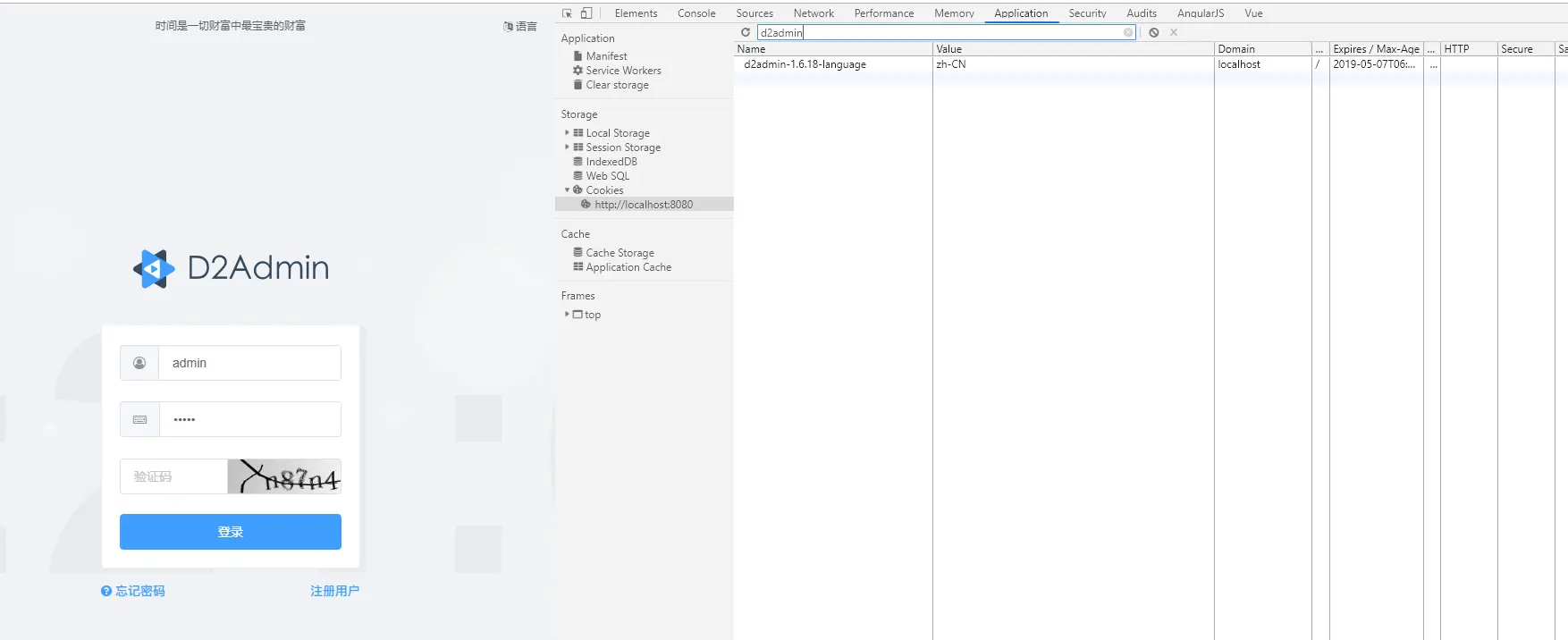Open the Security tab

click(x=1087, y=13)
